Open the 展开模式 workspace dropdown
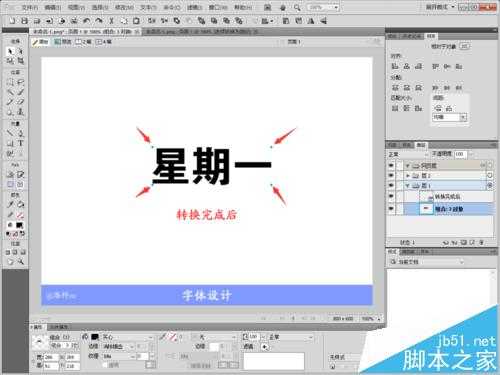 pyautogui.click(x=440, y=7)
